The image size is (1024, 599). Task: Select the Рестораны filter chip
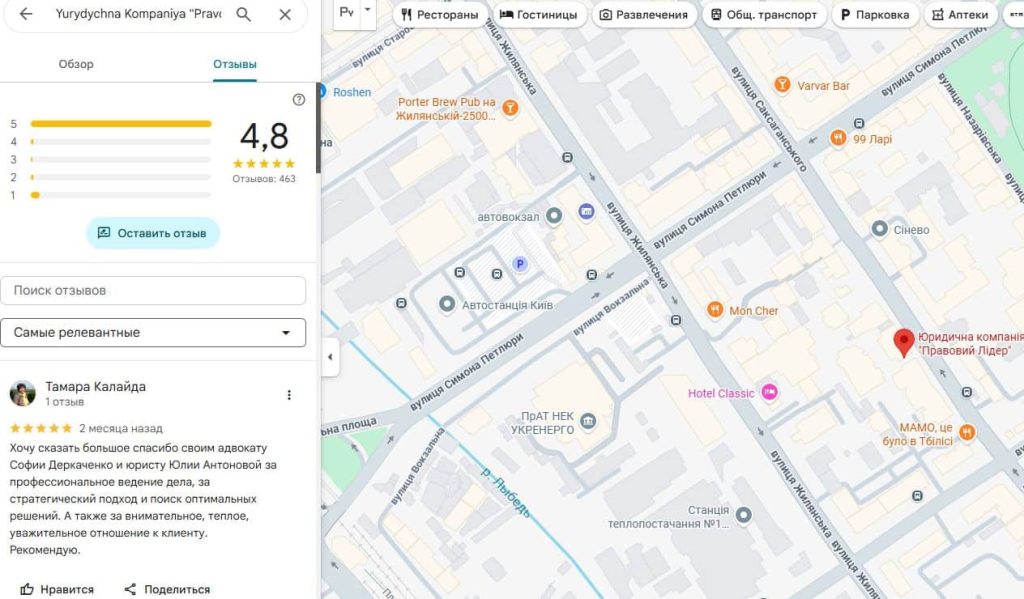pos(440,14)
